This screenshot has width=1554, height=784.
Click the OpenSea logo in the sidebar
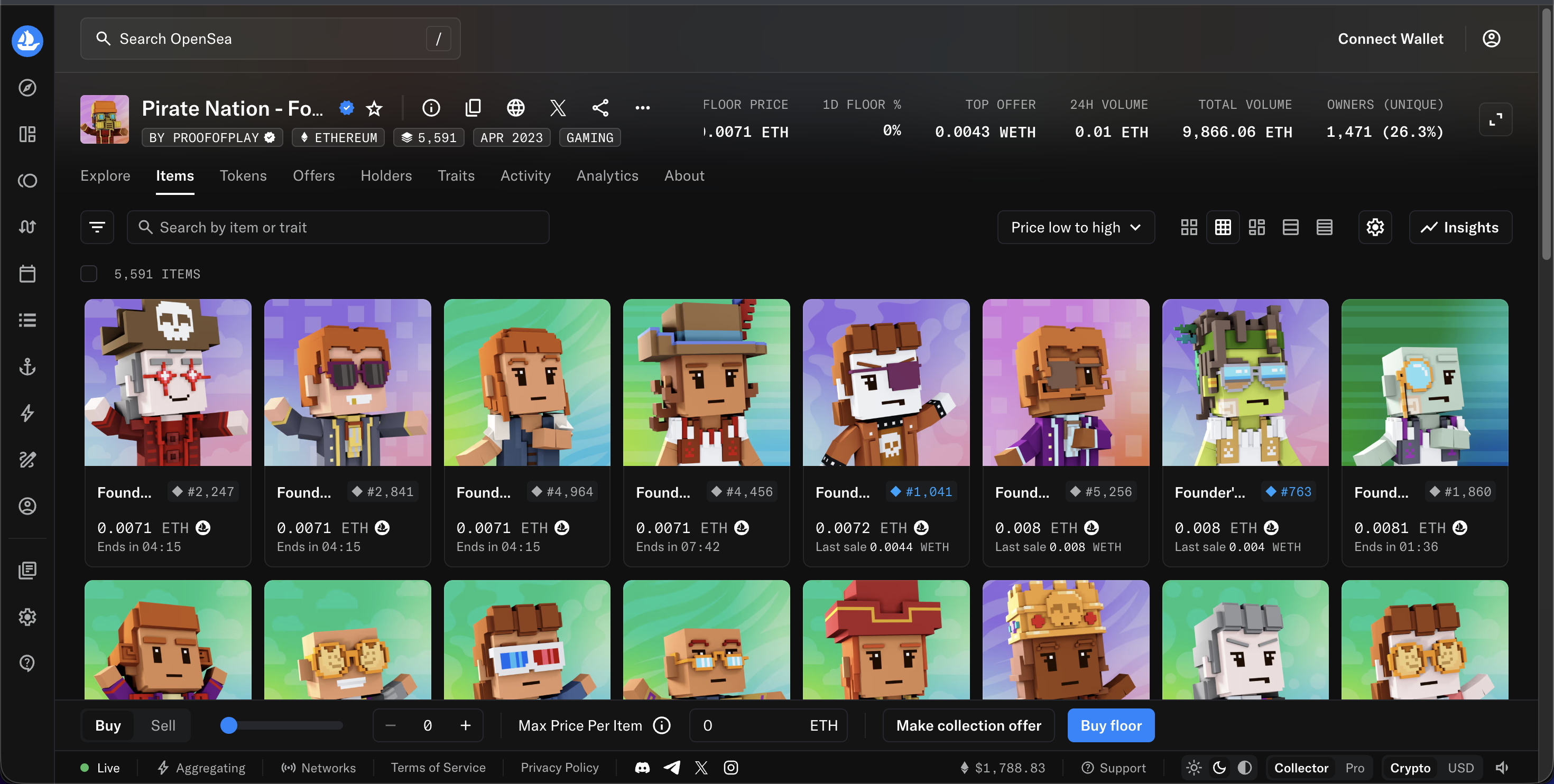[27, 41]
